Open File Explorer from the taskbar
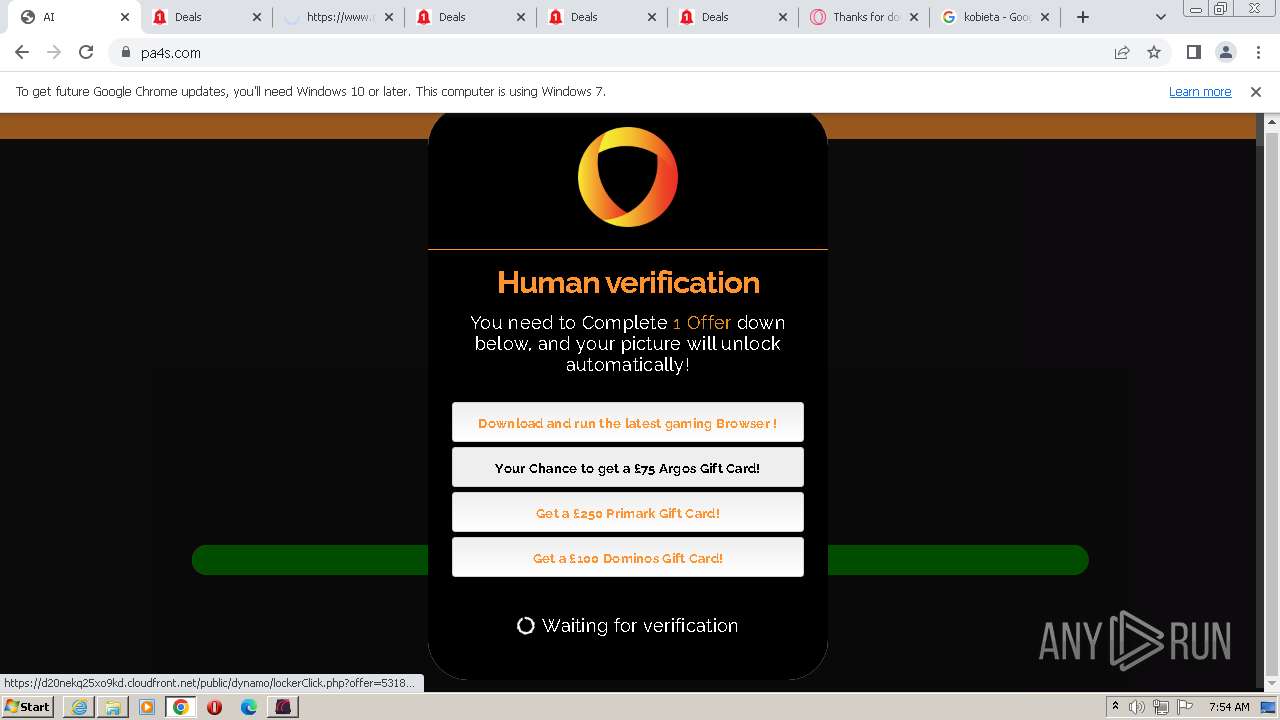Viewport: 1280px width, 720px height. tap(113, 707)
